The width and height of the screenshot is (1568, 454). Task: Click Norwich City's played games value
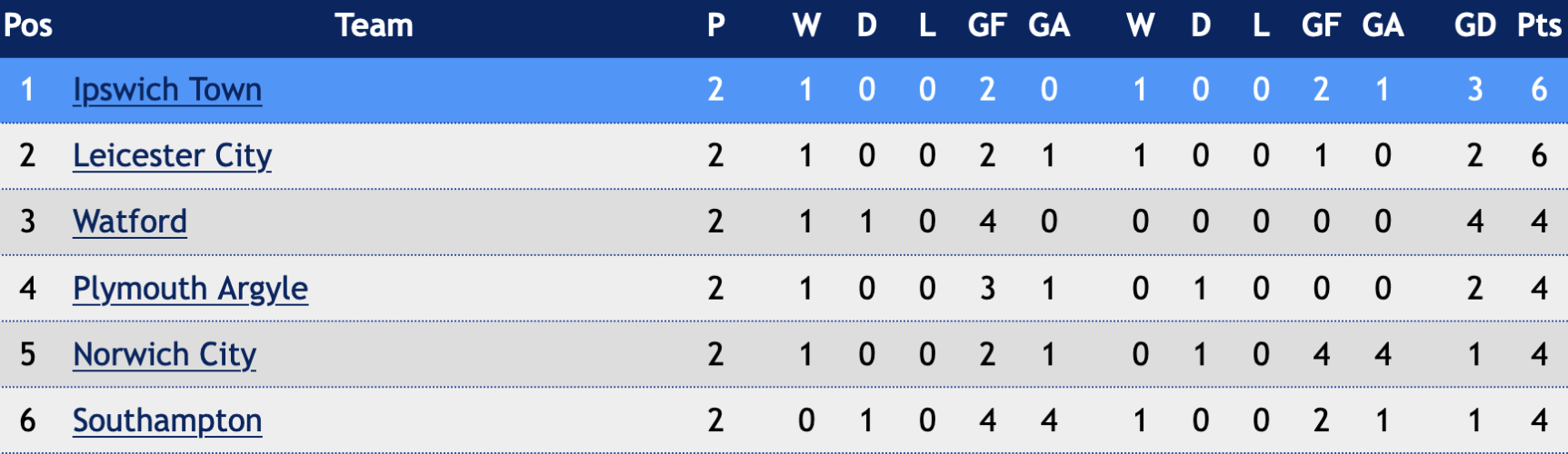716,355
